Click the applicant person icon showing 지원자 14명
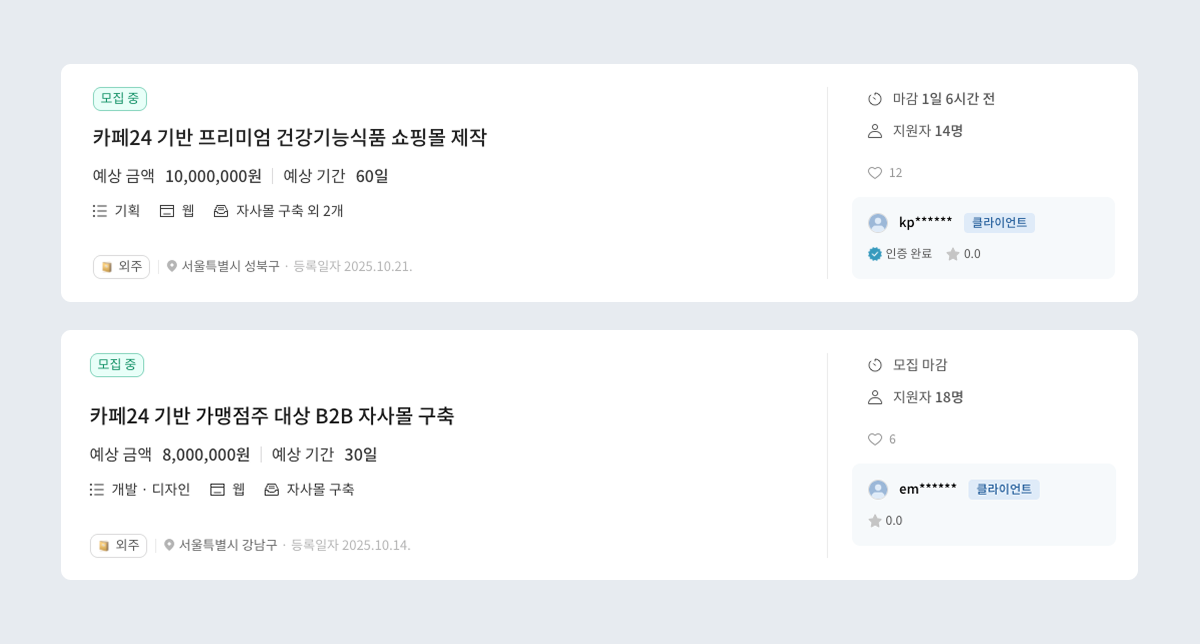 coord(873,130)
